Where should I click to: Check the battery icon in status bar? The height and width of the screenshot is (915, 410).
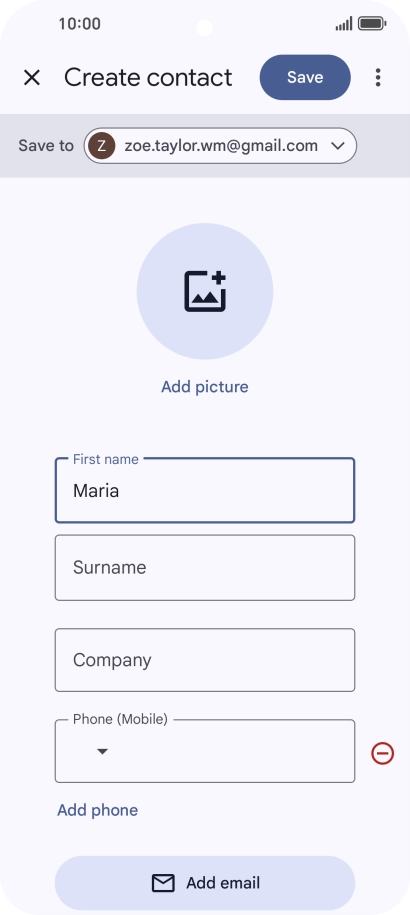372,24
